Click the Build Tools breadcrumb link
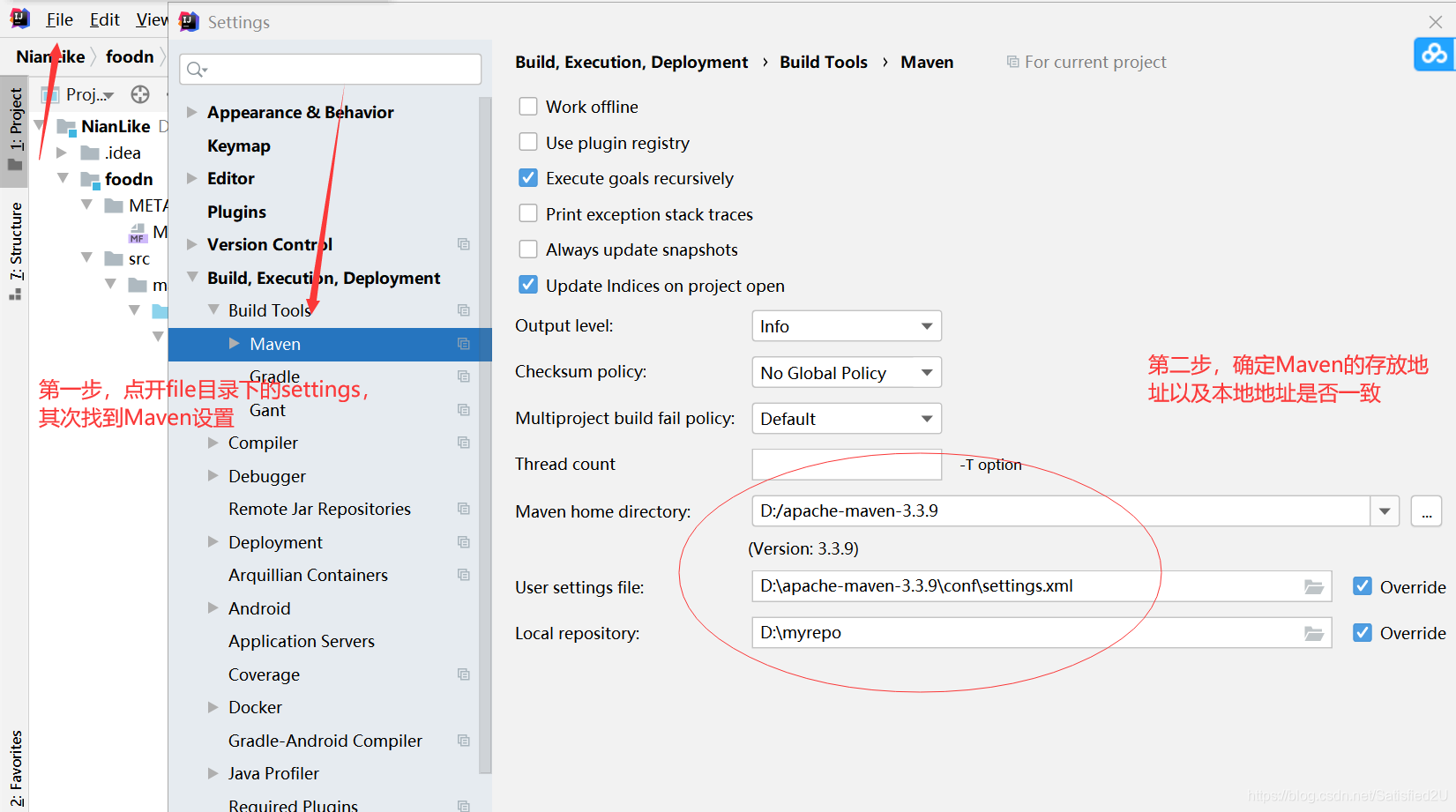 point(823,62)
